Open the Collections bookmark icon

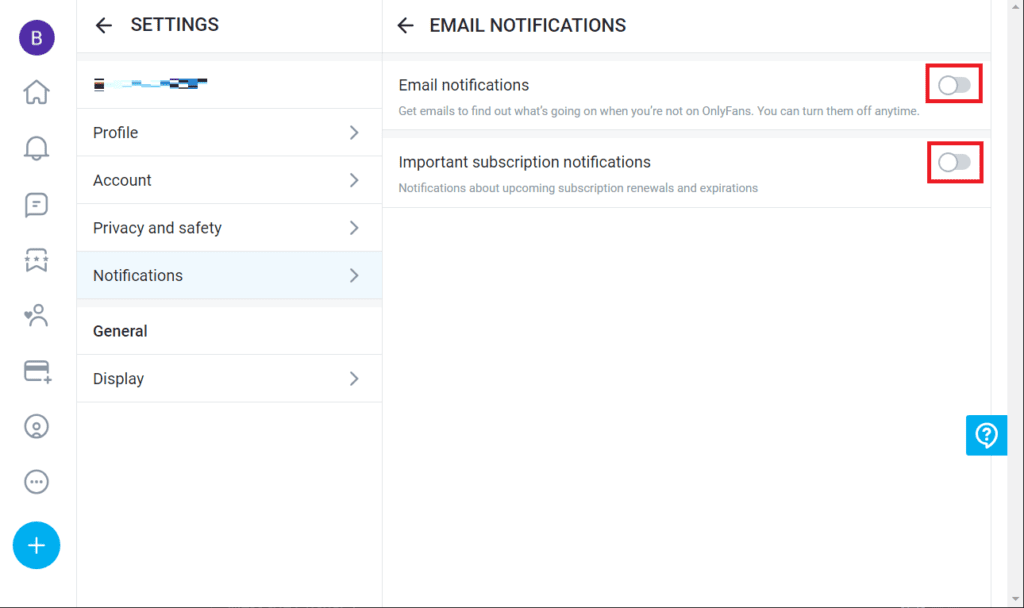pyautogui.click(x=36, y=259)
